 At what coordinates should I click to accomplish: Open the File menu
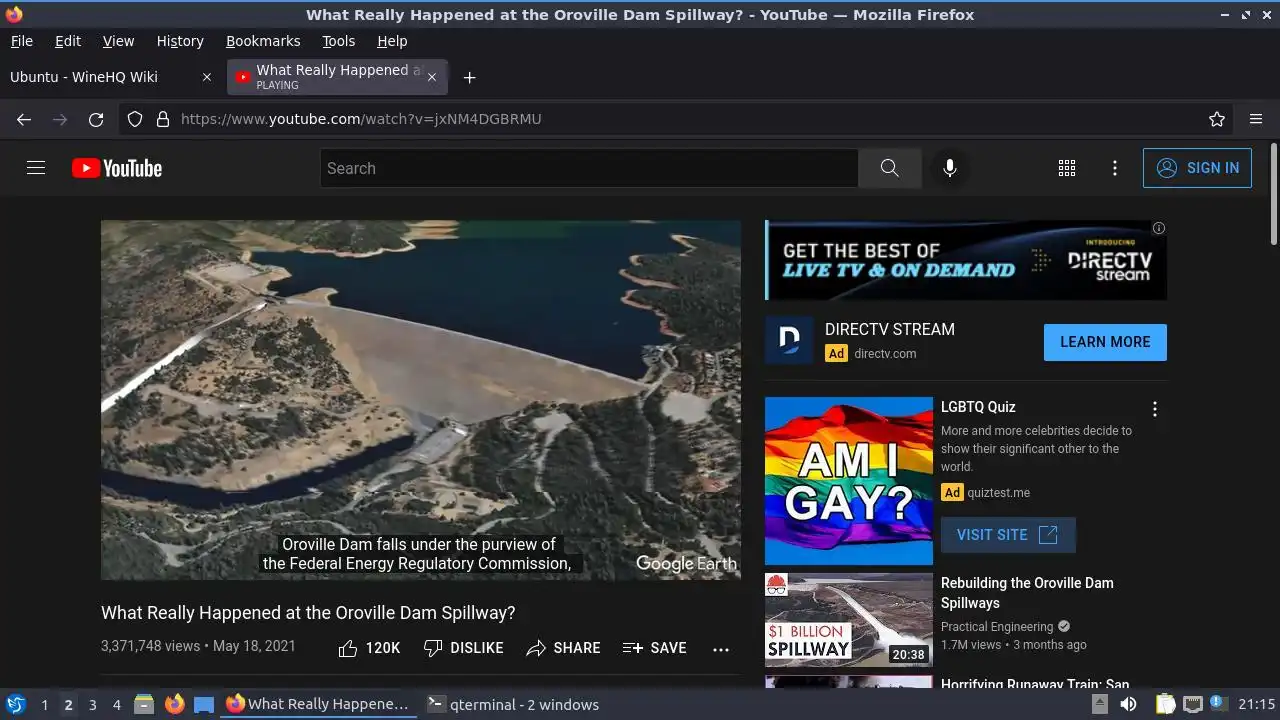21,41
